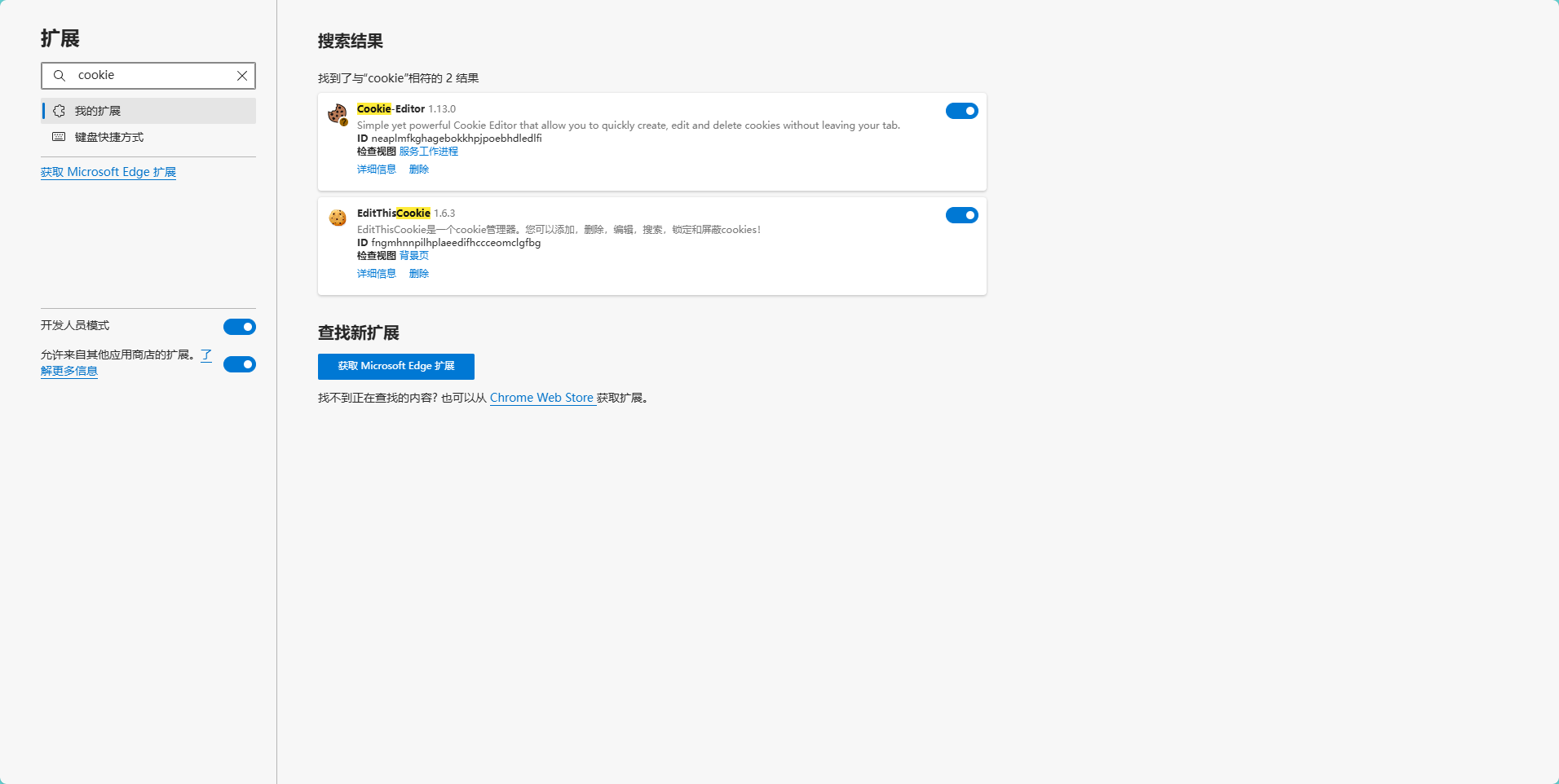Open 键盘快捷方式 in the sidebar
Viewport: 1559px width, 784px height.
pos(109,137)
